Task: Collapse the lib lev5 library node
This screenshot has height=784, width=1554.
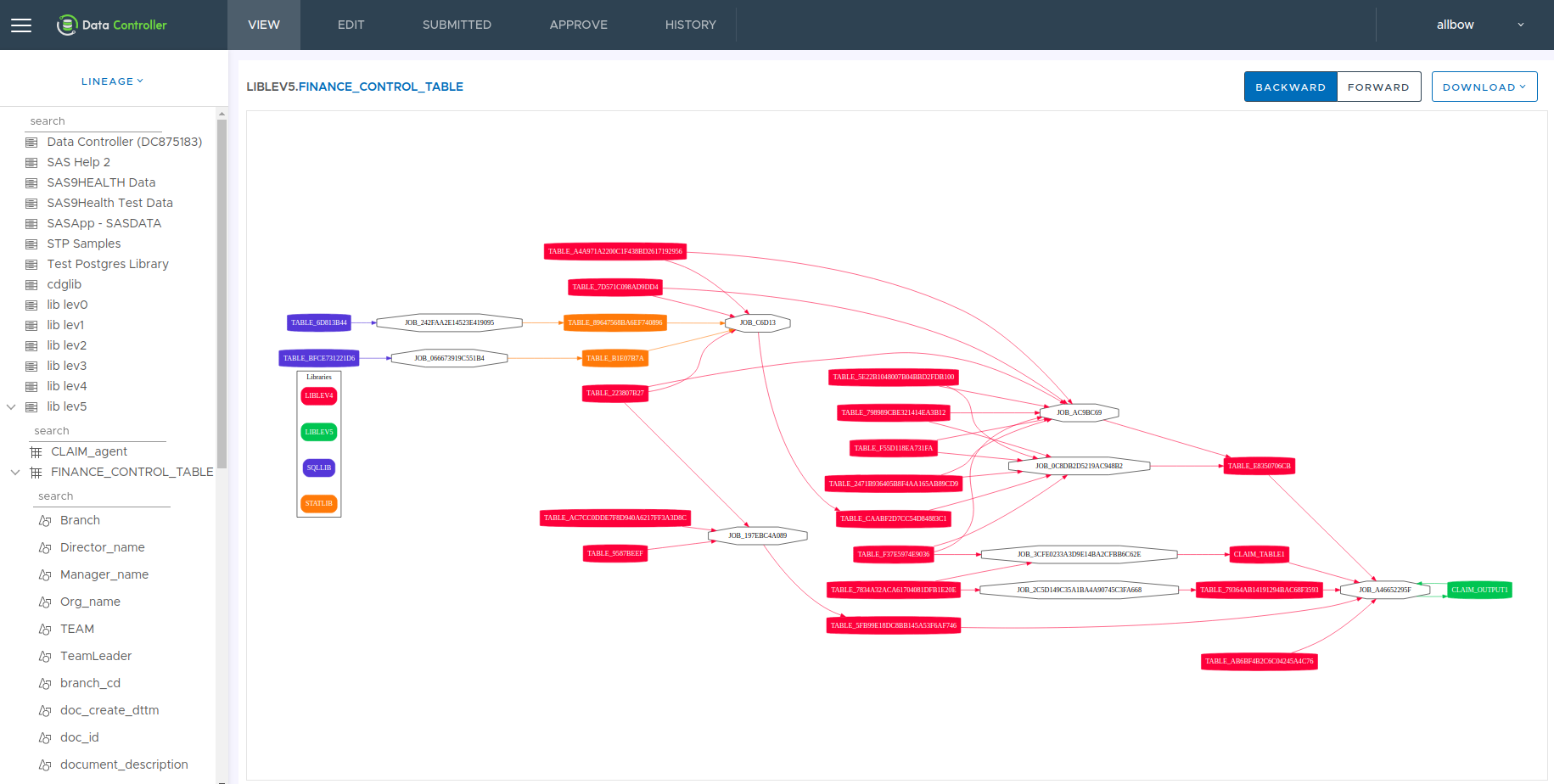Action: pyautogui.click(x=12, y=407)
